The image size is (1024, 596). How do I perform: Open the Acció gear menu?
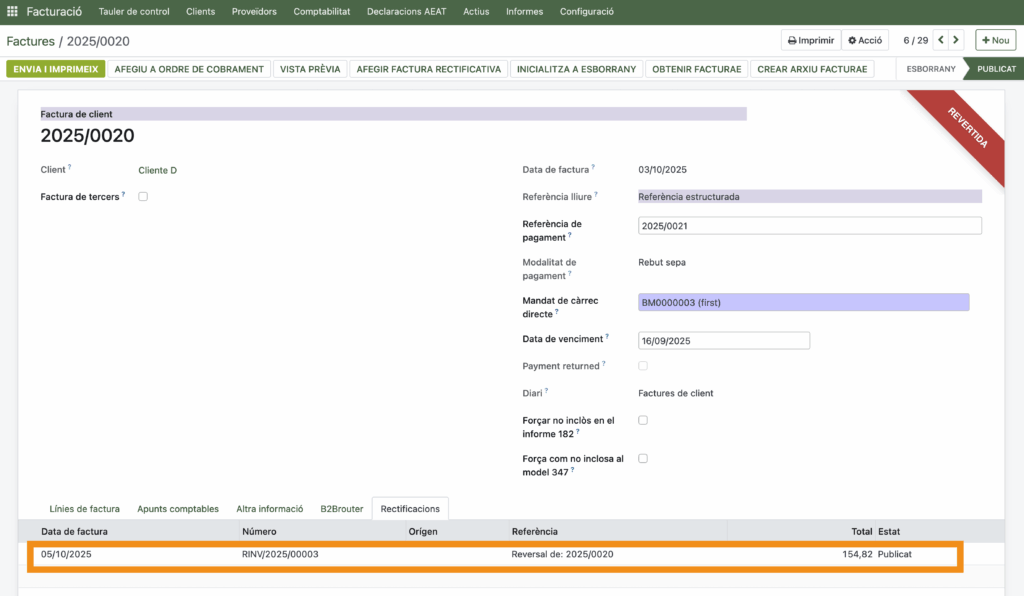pos(865,40)
